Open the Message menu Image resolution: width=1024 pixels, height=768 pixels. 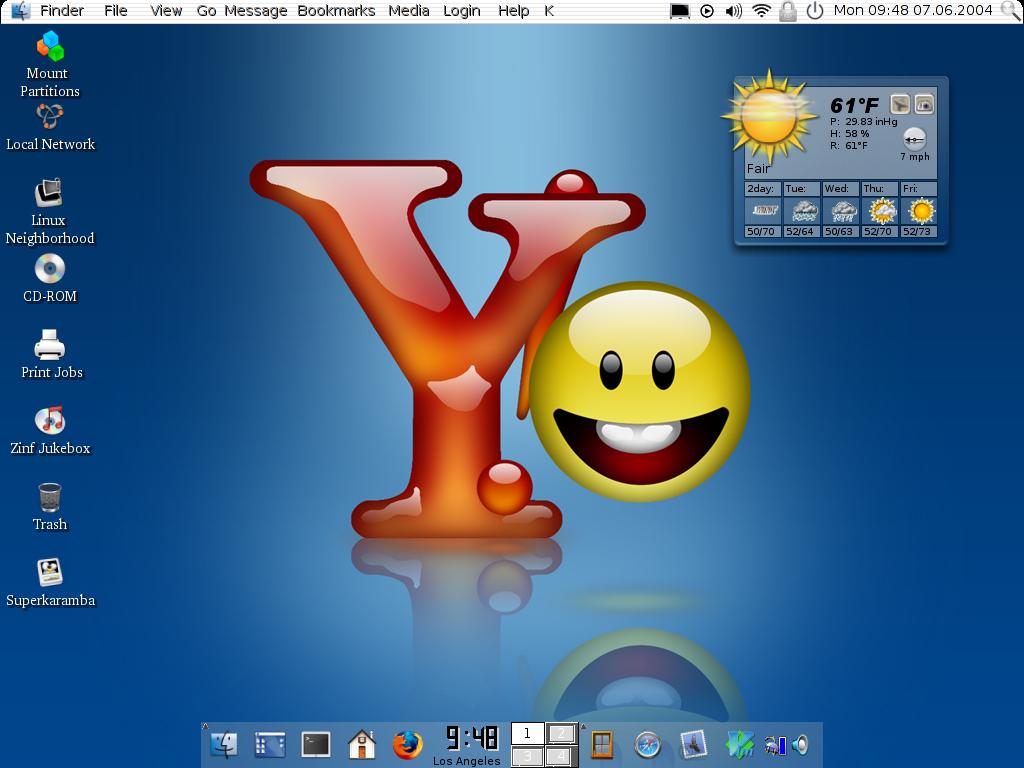[256, 11]
